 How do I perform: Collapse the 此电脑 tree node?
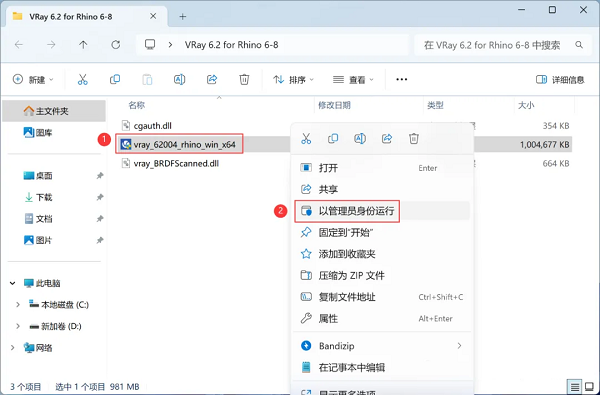tap(13, 283)
